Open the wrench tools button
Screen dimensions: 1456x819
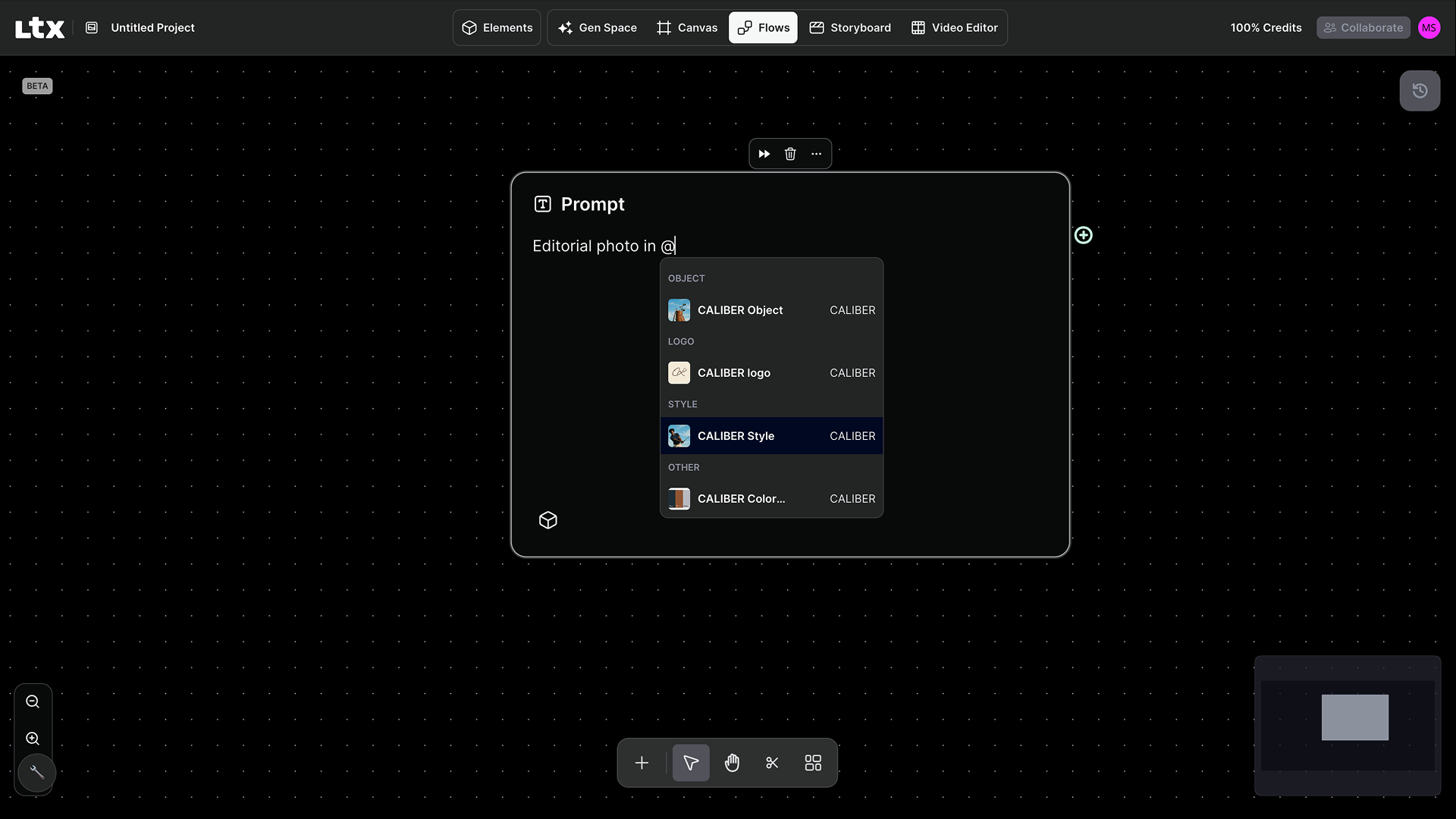[x=36, y=773]
